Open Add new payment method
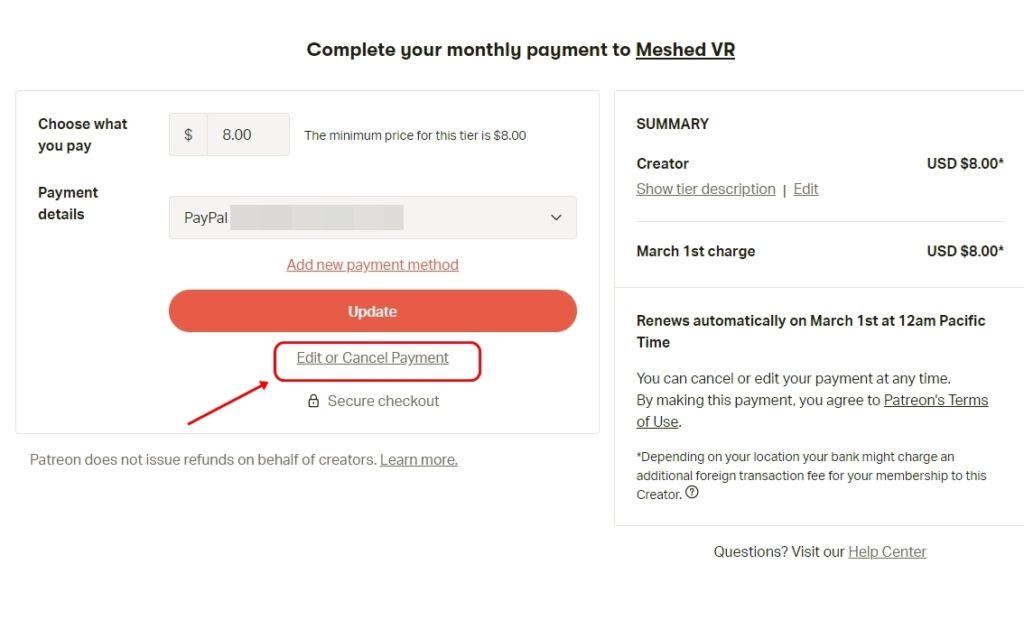The width and height of the screenshot is (1024, 629). pyautogui.click(x=372, y=264)
